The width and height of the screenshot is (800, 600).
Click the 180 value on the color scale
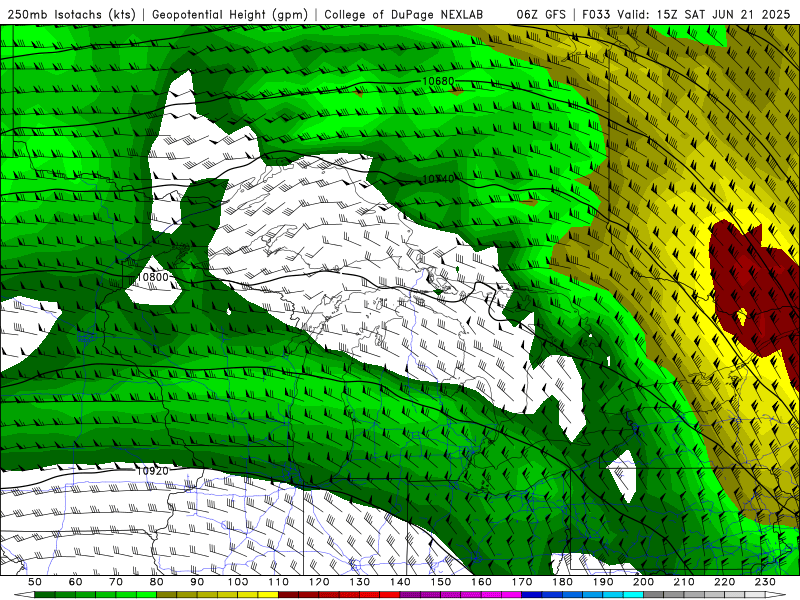pyautogui.click(x=562, y=582)
